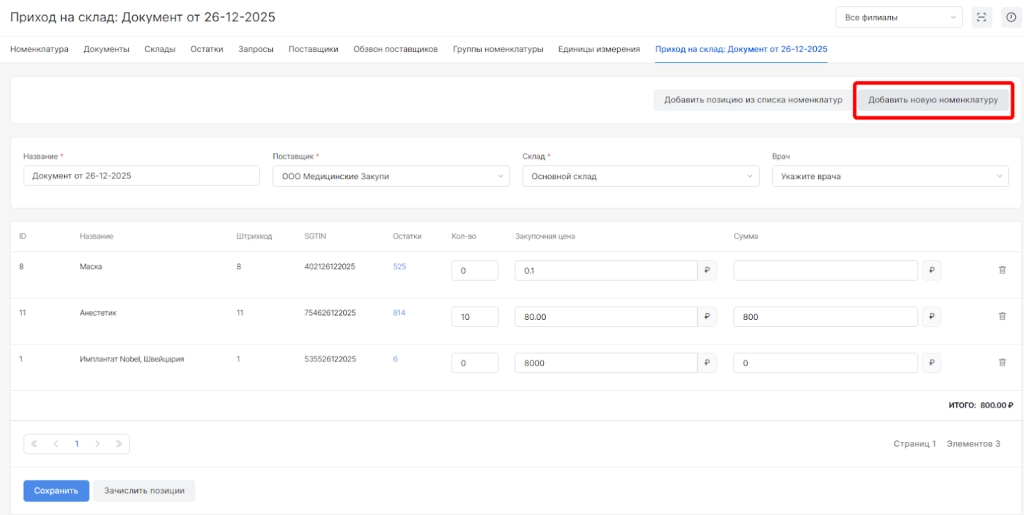Open the Поставщик dropdown
Screen dimensions: 1024x515
click(x=391, y=176)
